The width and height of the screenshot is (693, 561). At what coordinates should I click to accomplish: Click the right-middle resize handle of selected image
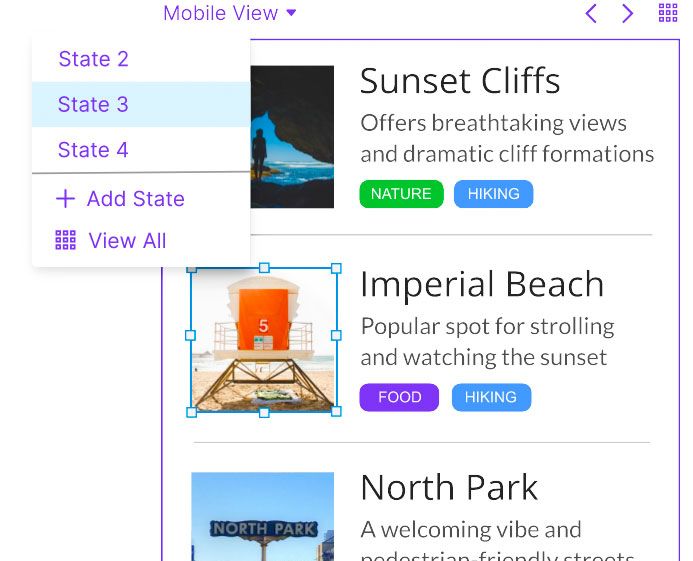click(336, 335)
